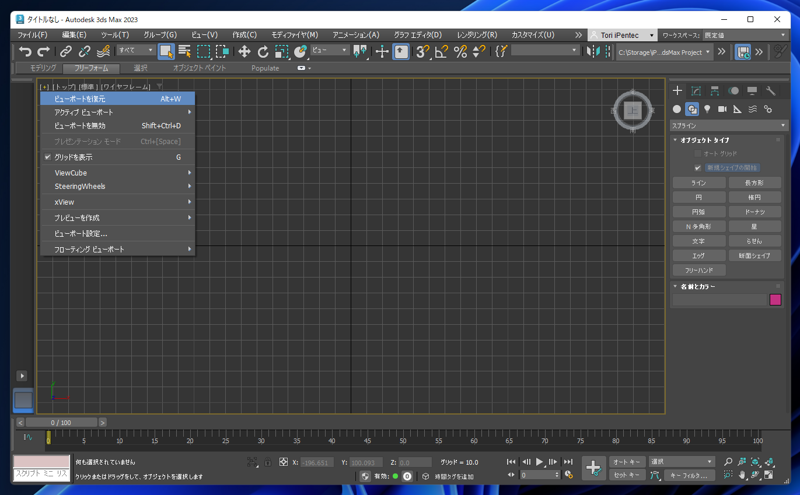The width and height of the screenshot is (800, 495).
Task: Select the Systems category icon
Action: (x=768, y=109)
